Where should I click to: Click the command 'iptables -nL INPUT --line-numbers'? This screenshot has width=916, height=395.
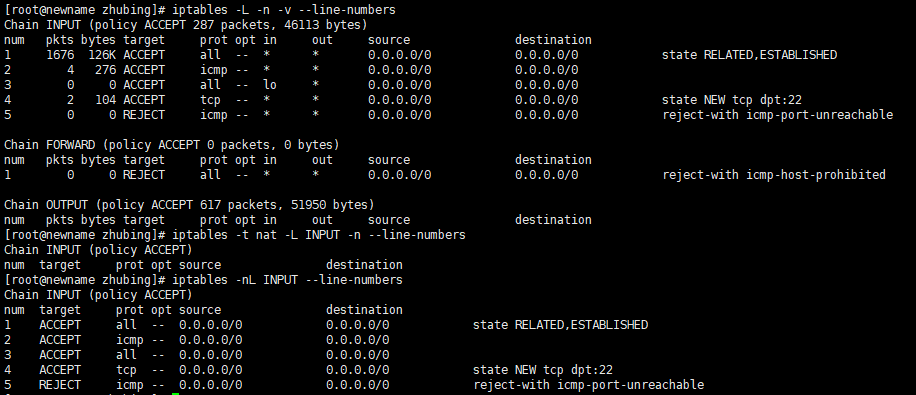point(287,280)
